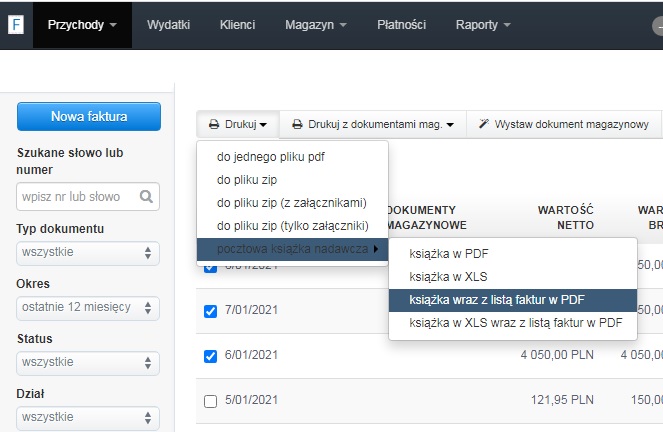
Task: Open the Magazyn navigation menu
Action: [x=315, y=24]
